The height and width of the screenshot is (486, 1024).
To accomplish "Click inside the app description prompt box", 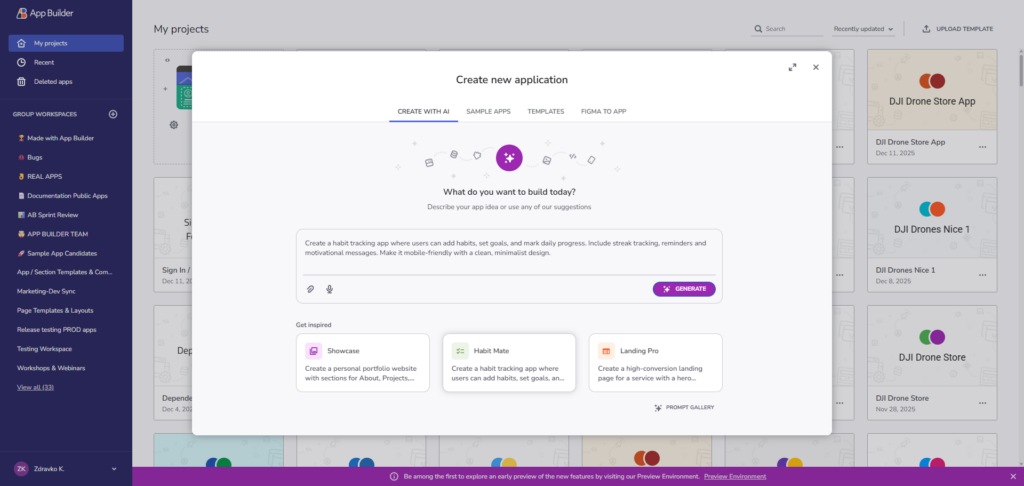I will [509, 251].
